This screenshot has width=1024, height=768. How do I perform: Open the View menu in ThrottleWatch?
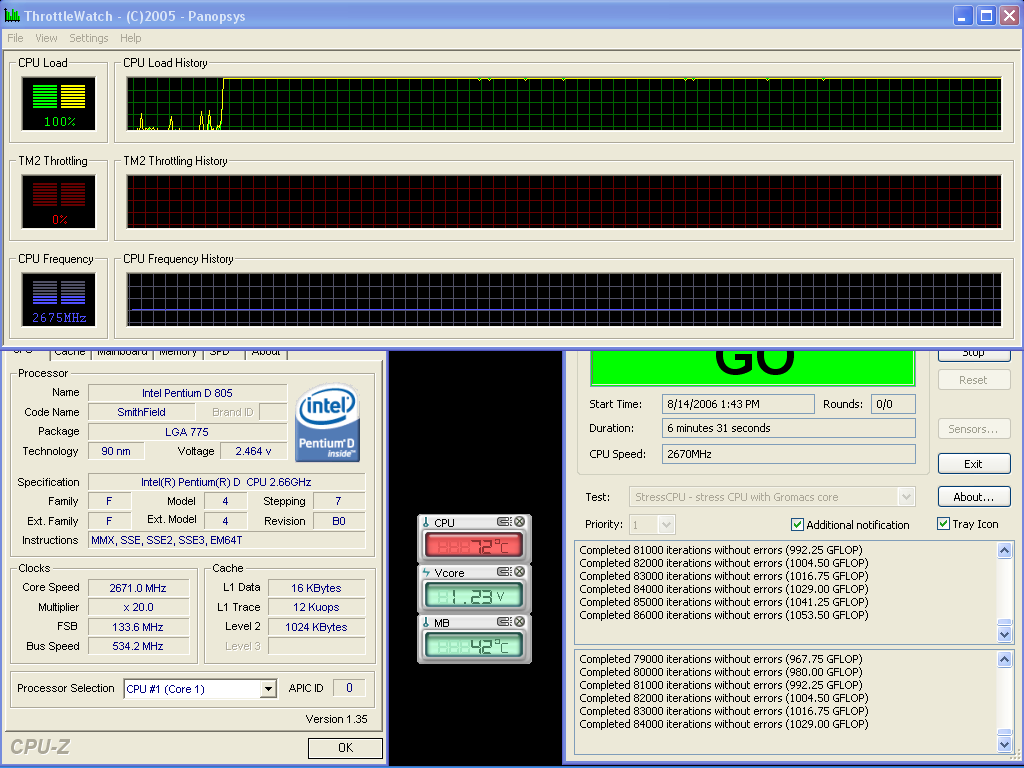(46, 38)
